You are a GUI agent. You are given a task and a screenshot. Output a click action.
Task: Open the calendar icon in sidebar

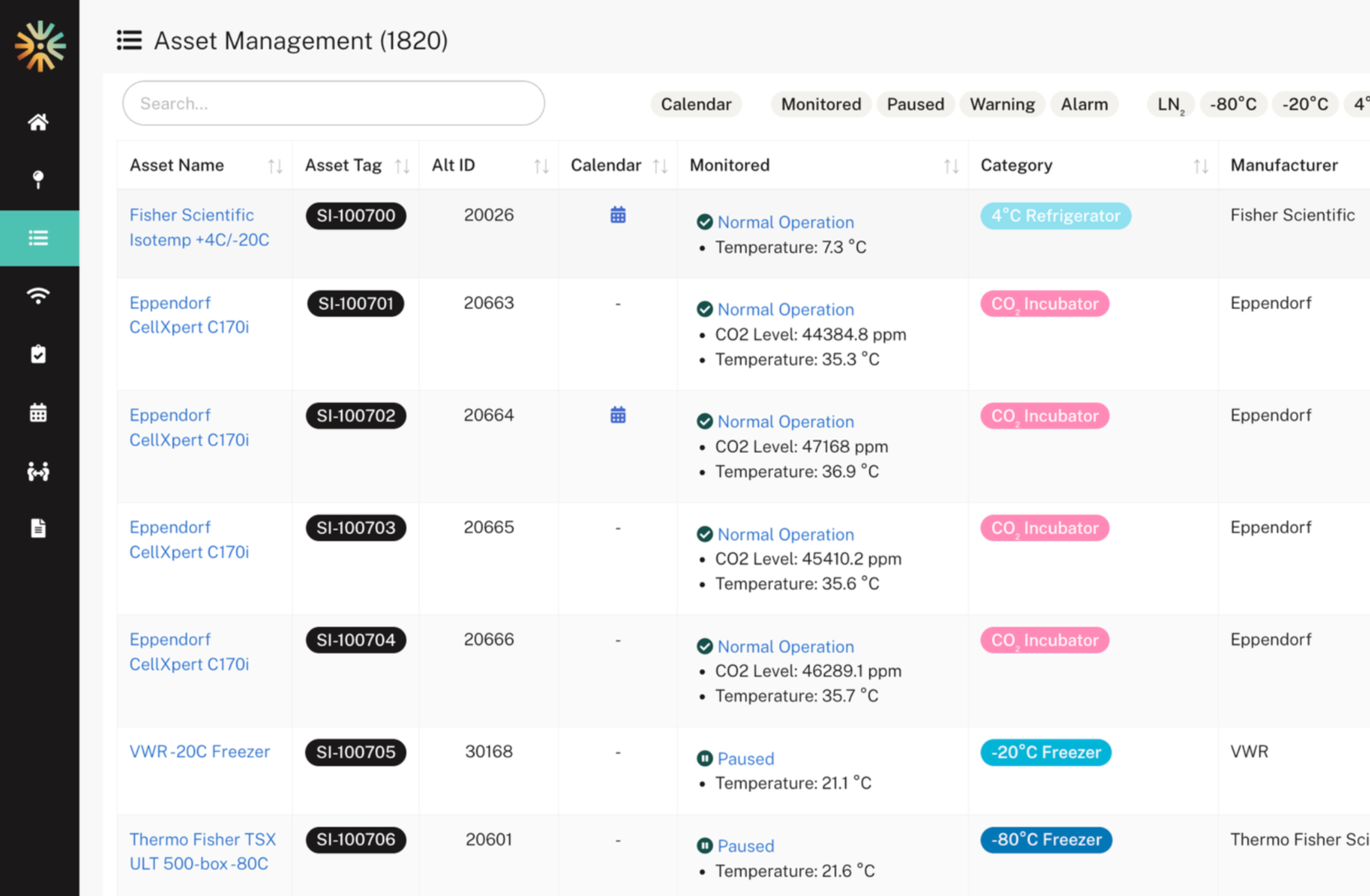pyautogui.click(x=38, y=413)
